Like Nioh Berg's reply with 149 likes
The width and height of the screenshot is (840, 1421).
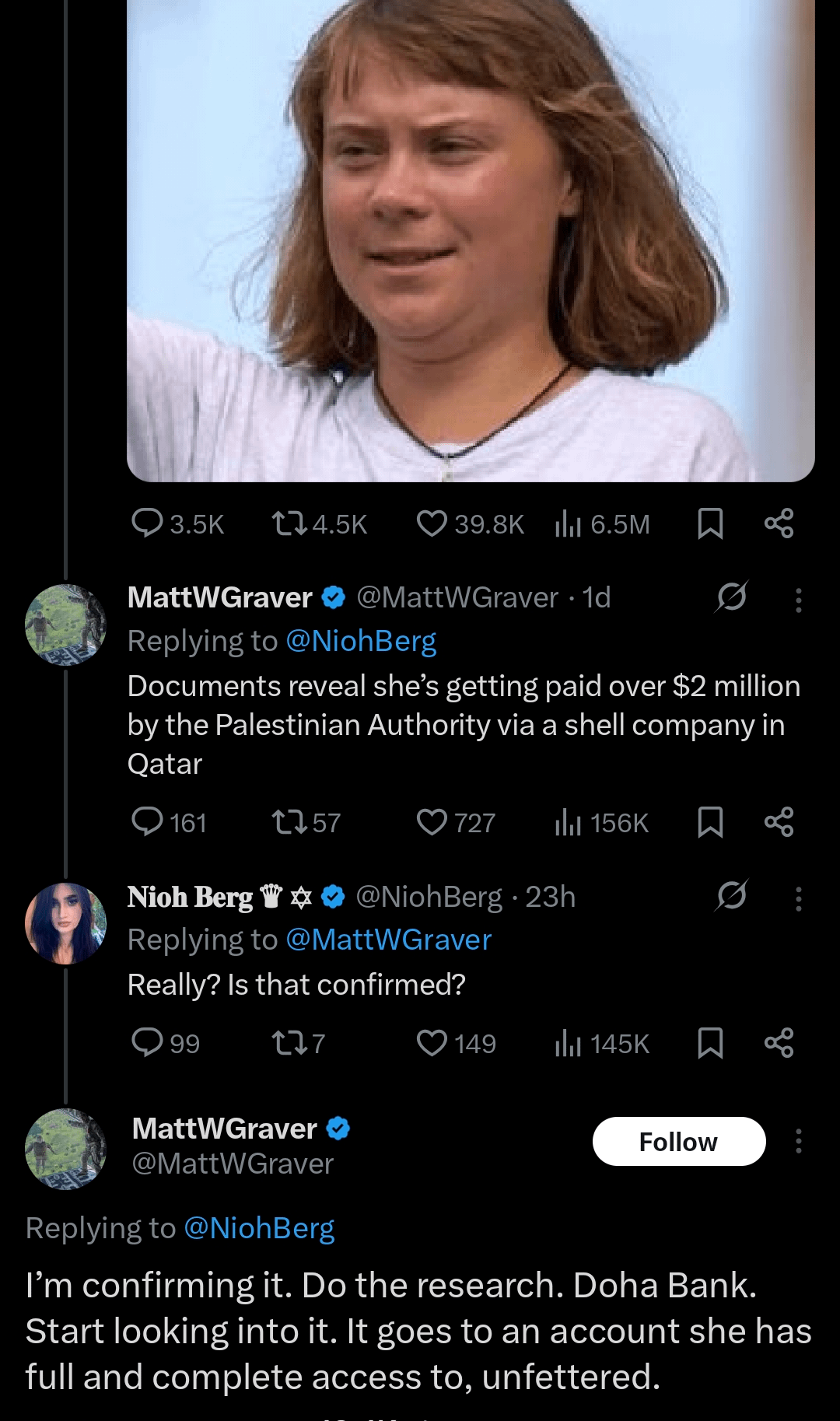[x=432, y=1043]
